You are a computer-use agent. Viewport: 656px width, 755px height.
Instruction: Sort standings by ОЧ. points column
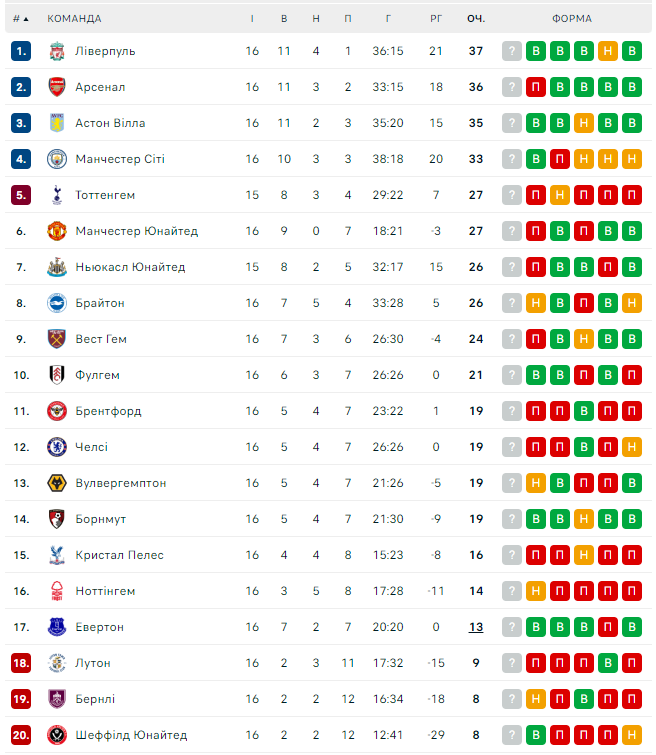click(475, 19)
